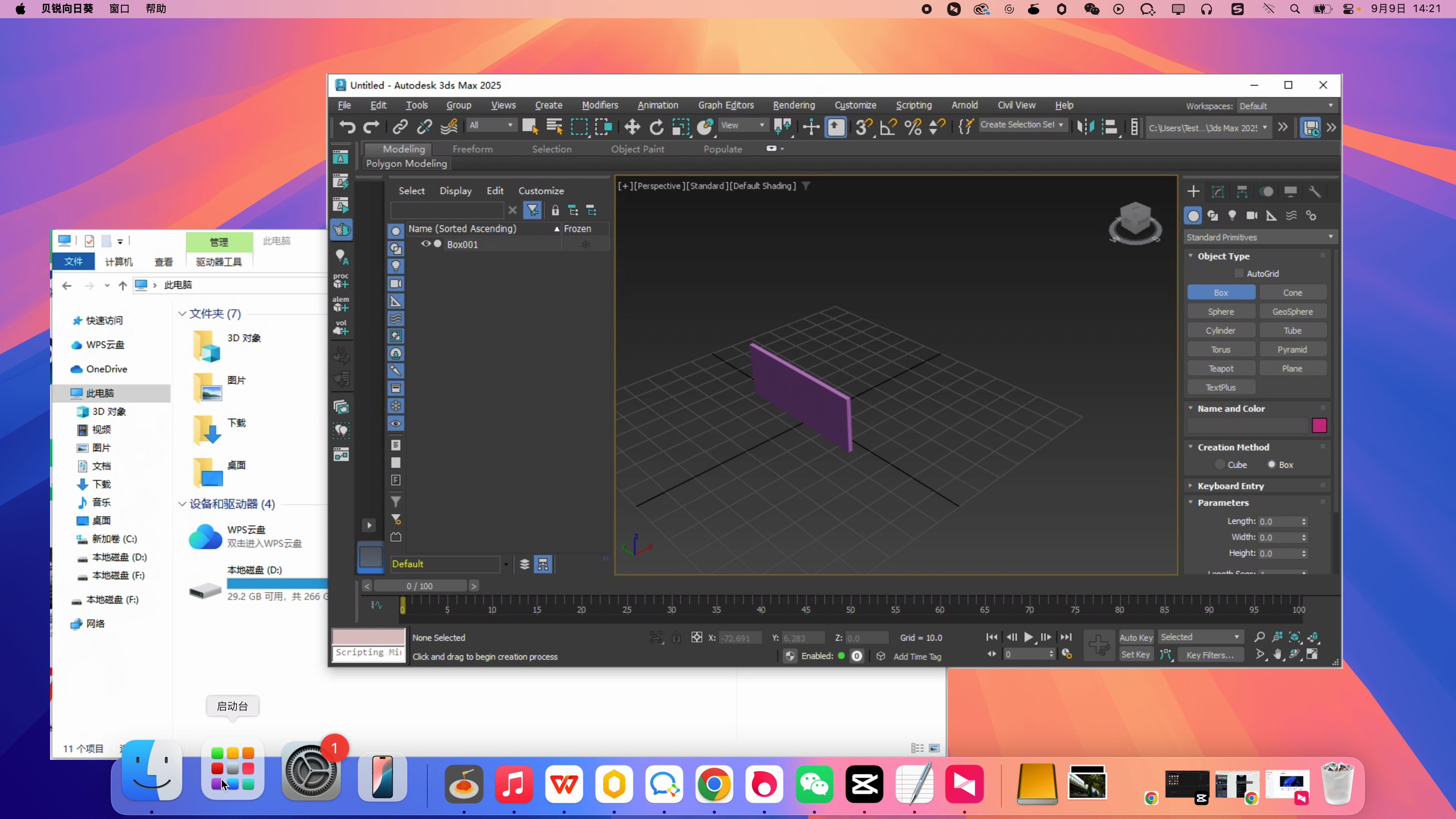Click the Undo arrow in main toolbar
1456x819 pixels.
pos(347,127)
